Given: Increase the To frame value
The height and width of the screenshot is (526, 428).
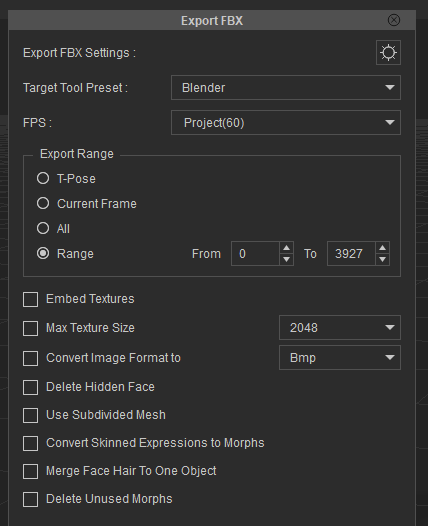Looking at the screenshot, I should click(x=382, y=248).
